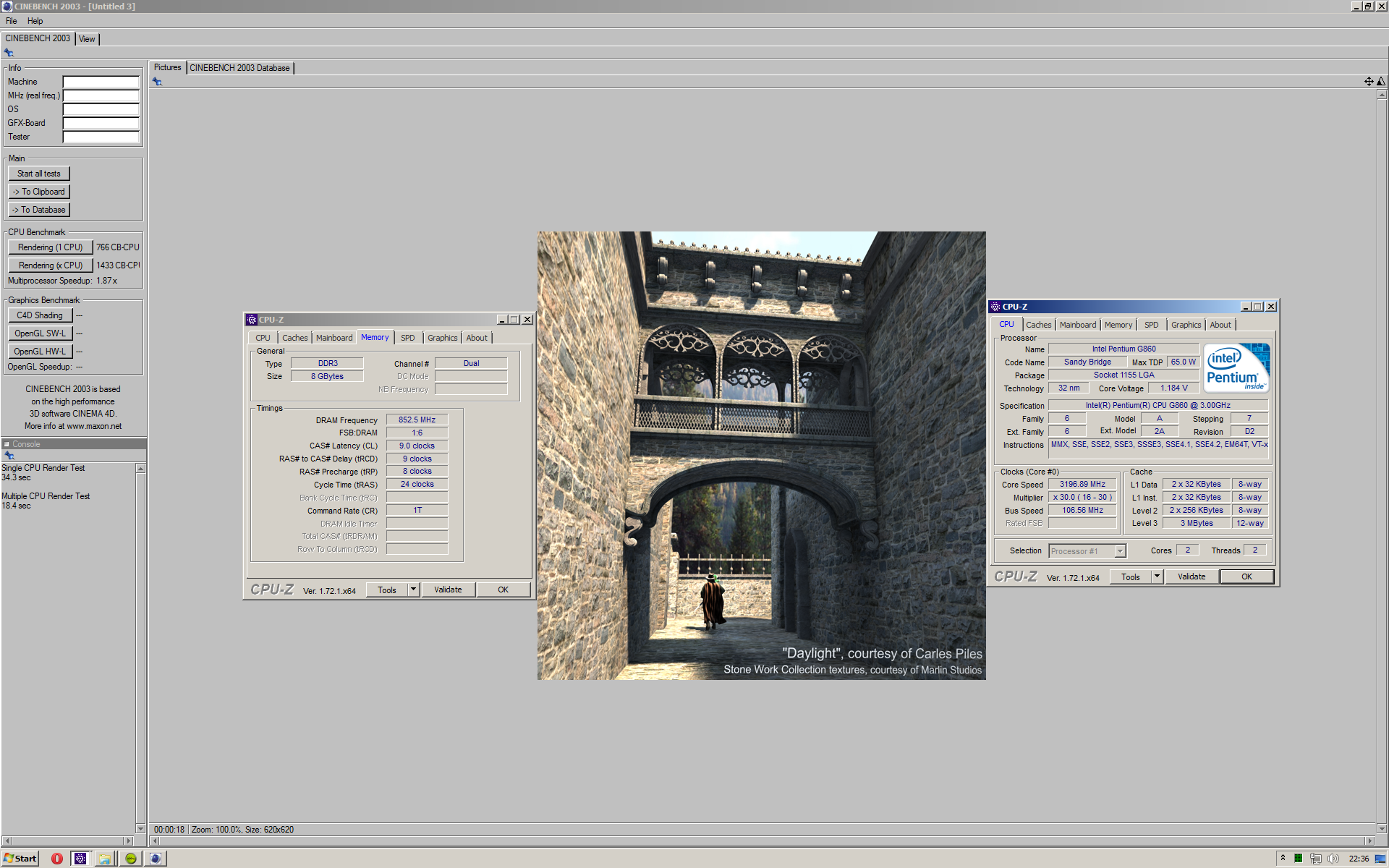Click the 22:36 system clock
The image size is (1389, 868).
pyautogui.click(x=1359, y=859)
